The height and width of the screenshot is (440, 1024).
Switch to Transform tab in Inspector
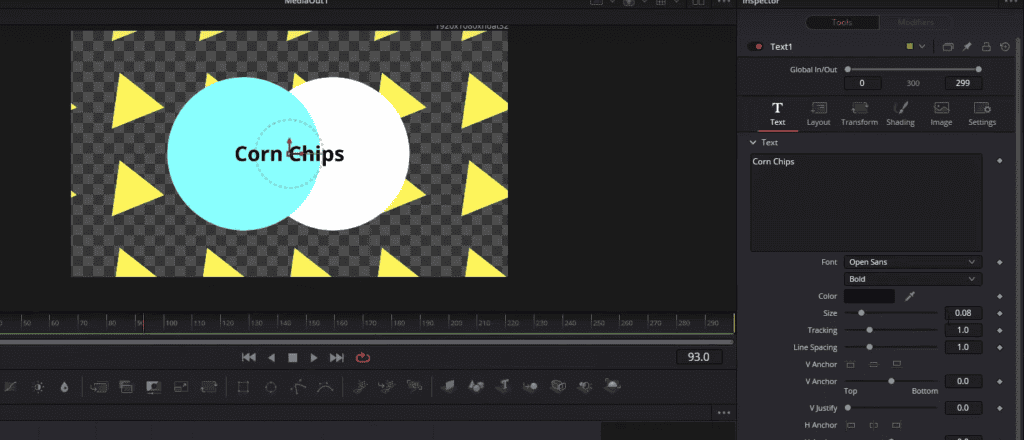click(859, 114)
